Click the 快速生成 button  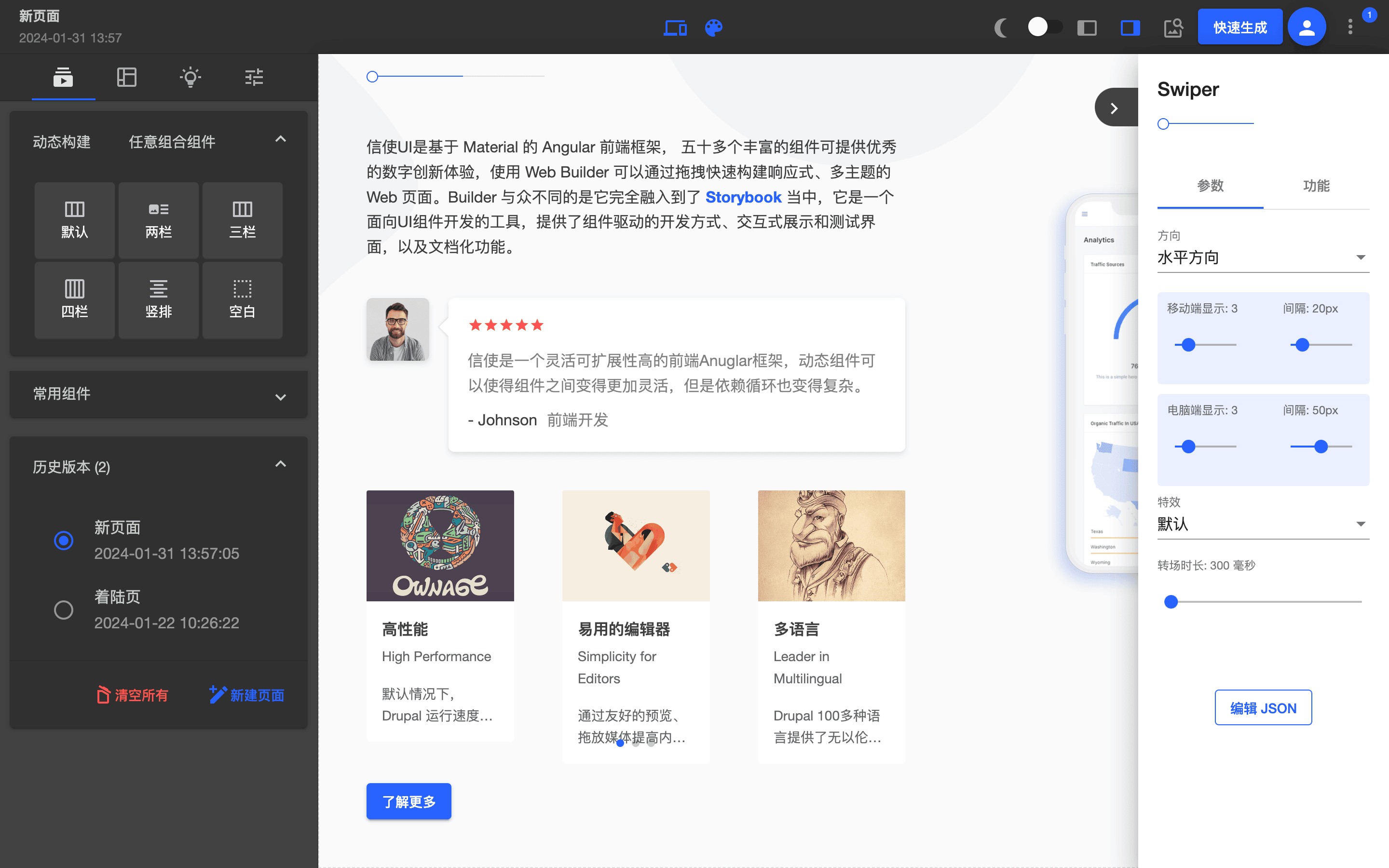pos(1240,26)
